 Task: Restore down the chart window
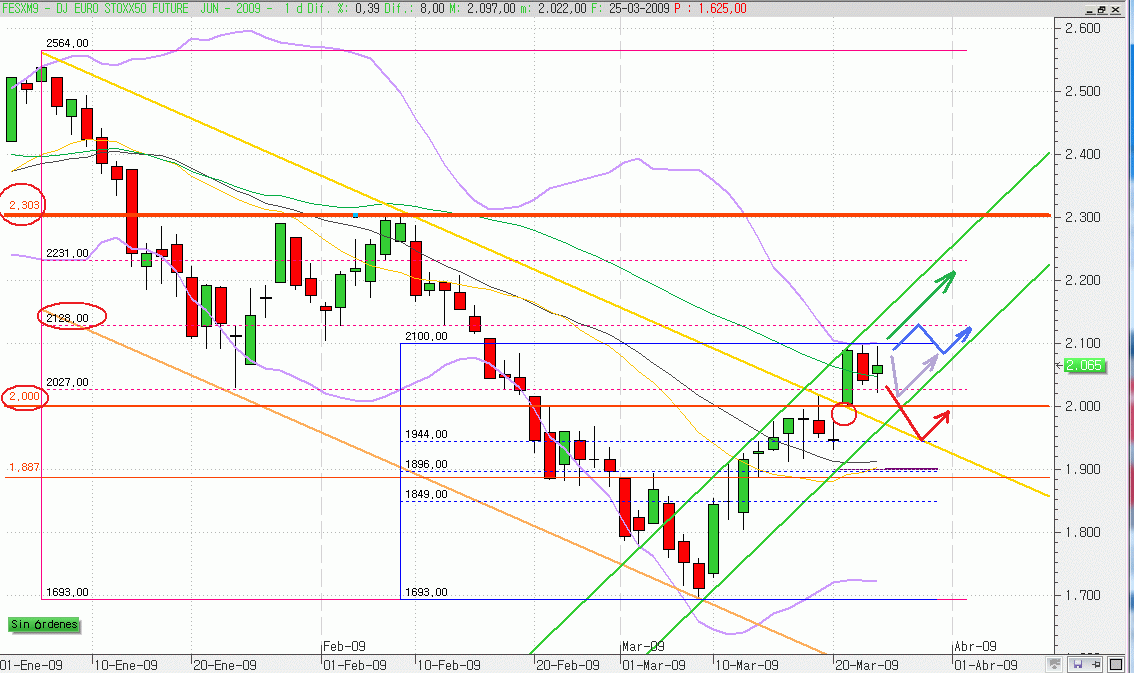tap(1101, 9)
